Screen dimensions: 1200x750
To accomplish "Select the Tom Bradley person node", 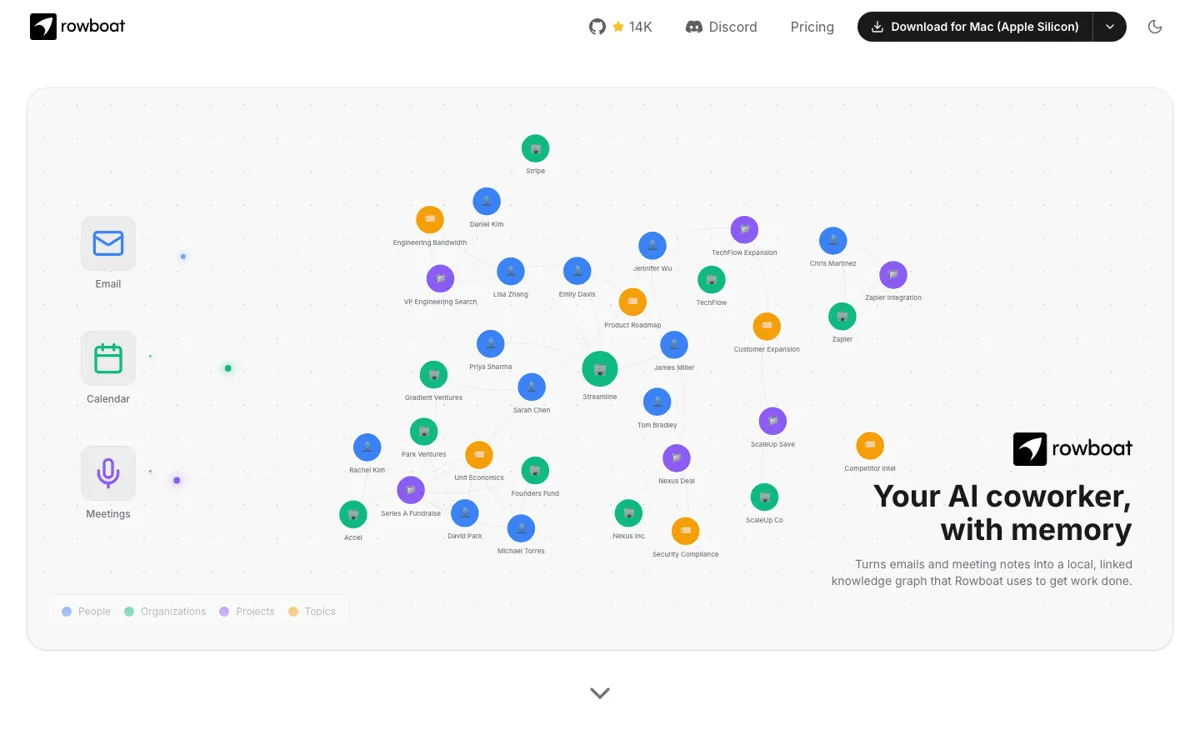I will click(657, 402).
